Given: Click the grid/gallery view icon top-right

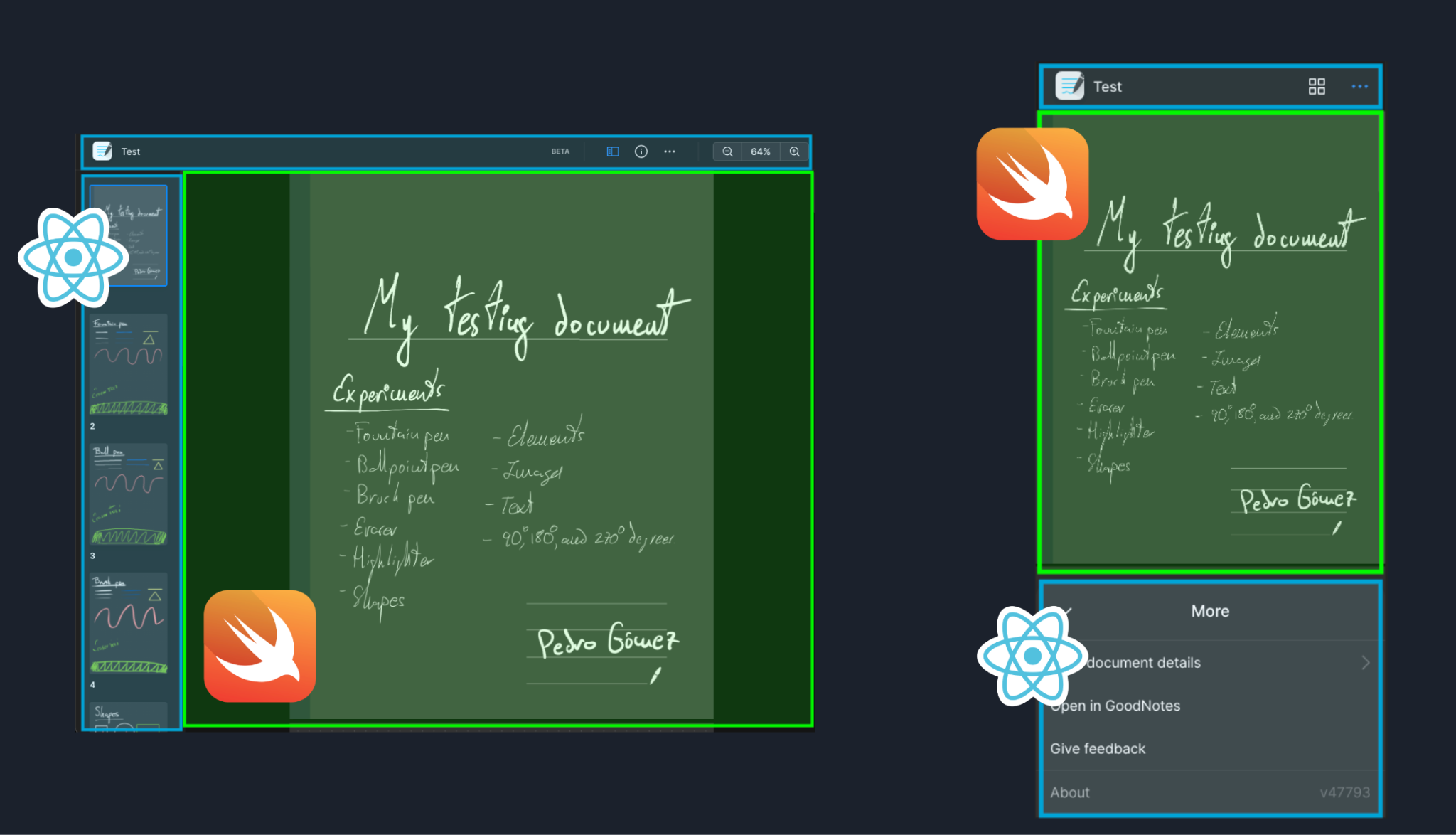Looking at the screenshot, I should click(x=1317, y=87).
